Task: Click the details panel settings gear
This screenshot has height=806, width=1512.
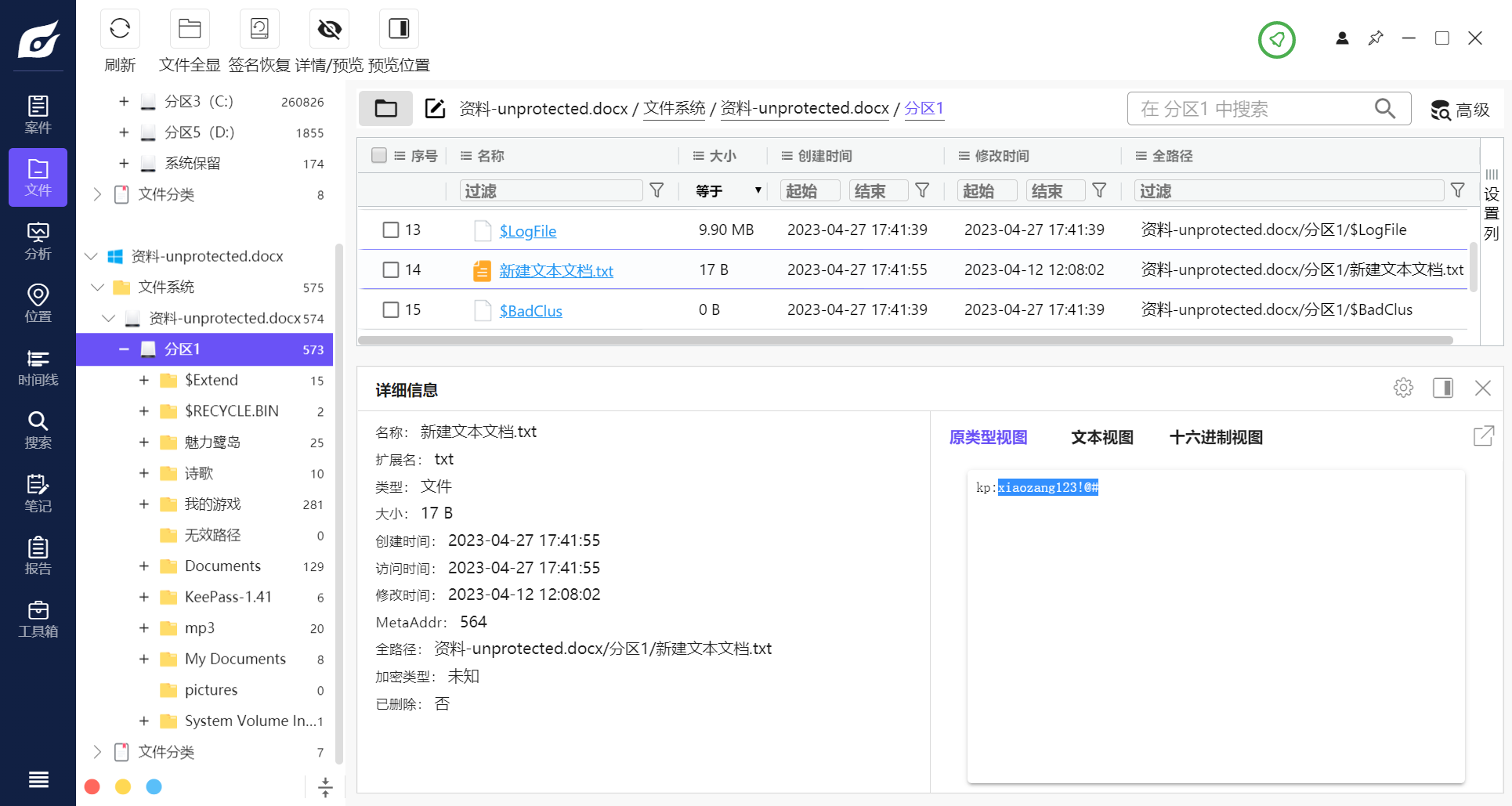Action: coord(1403,388)
